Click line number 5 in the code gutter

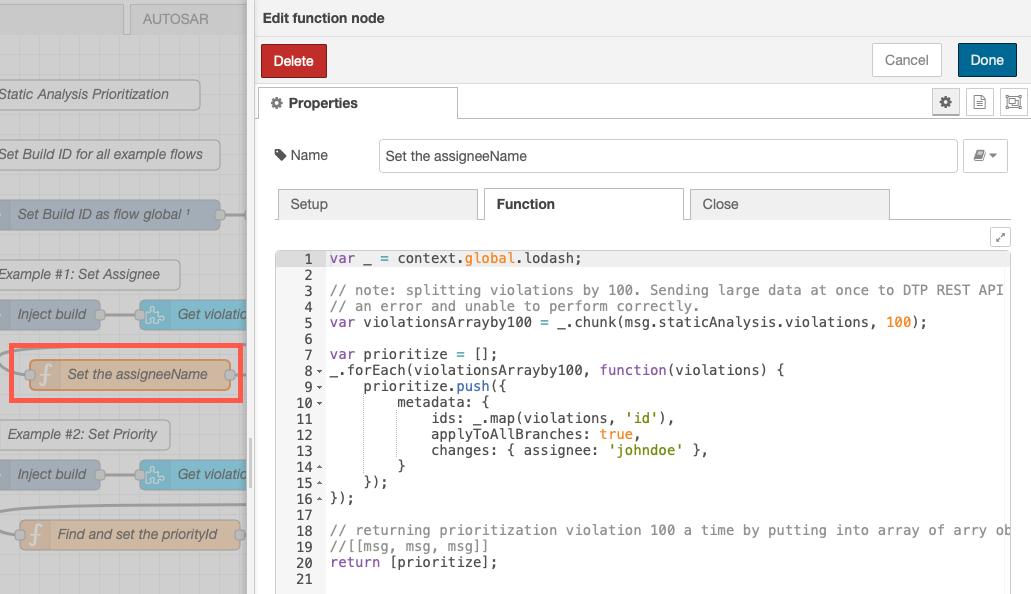point(308,323)
